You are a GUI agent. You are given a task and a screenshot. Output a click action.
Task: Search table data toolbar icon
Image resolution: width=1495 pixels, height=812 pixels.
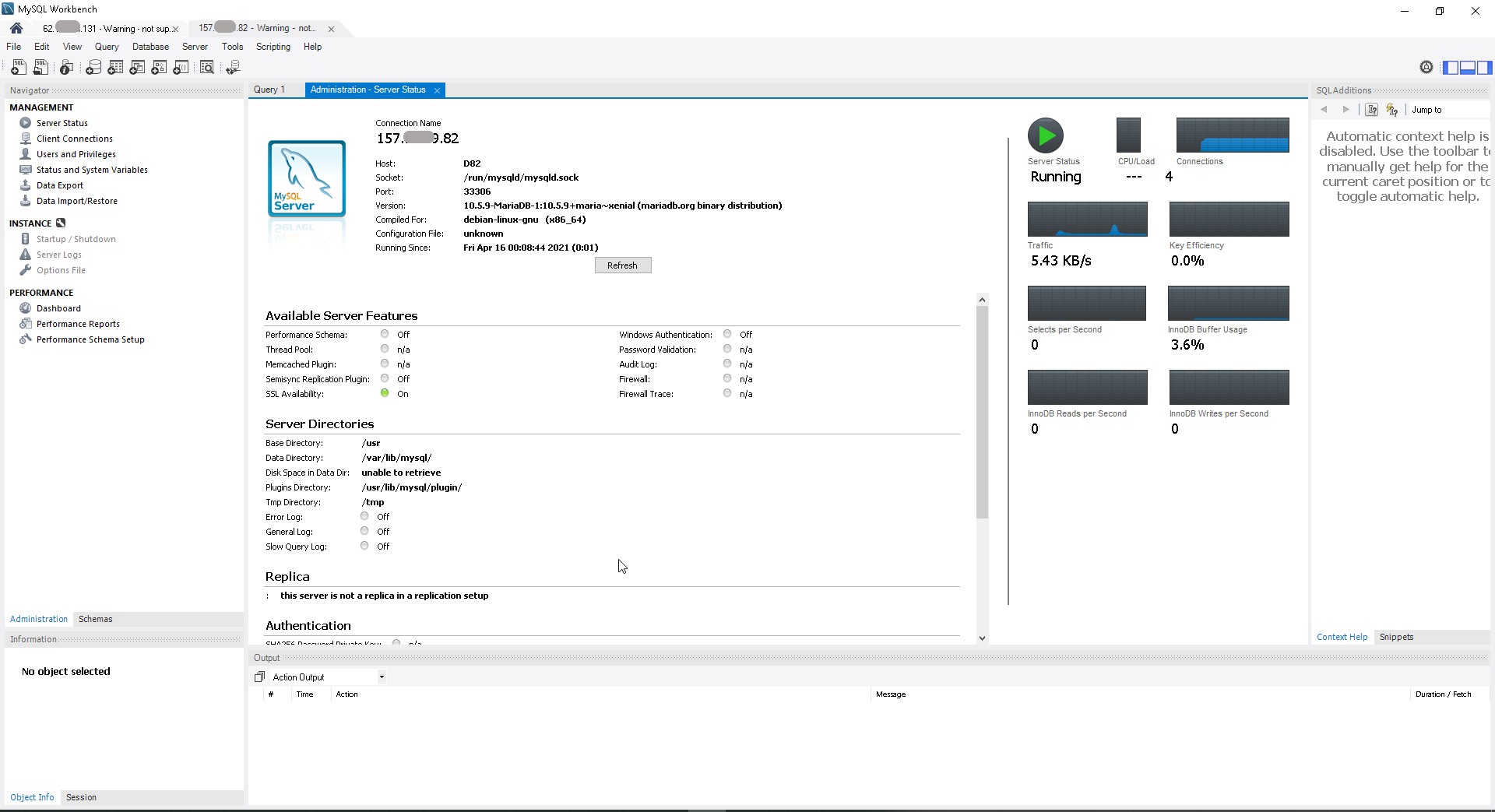tap(207, 68)
